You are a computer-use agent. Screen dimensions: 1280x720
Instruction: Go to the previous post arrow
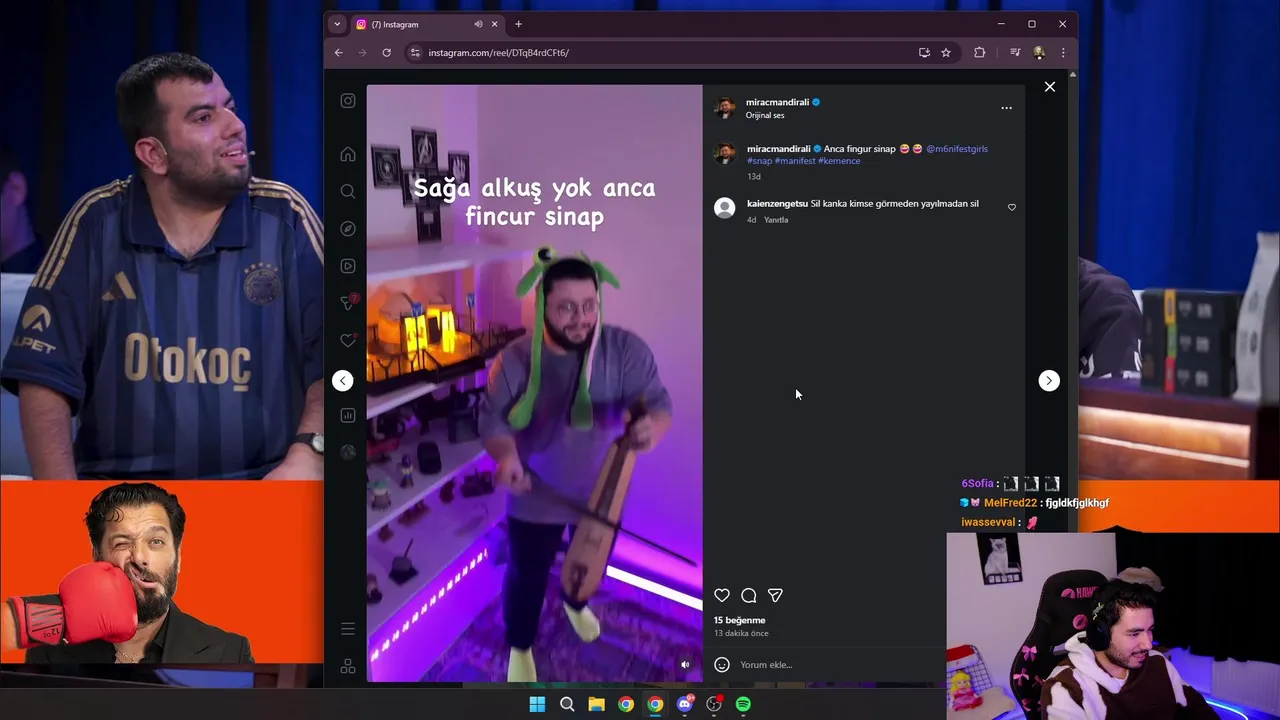343,381
